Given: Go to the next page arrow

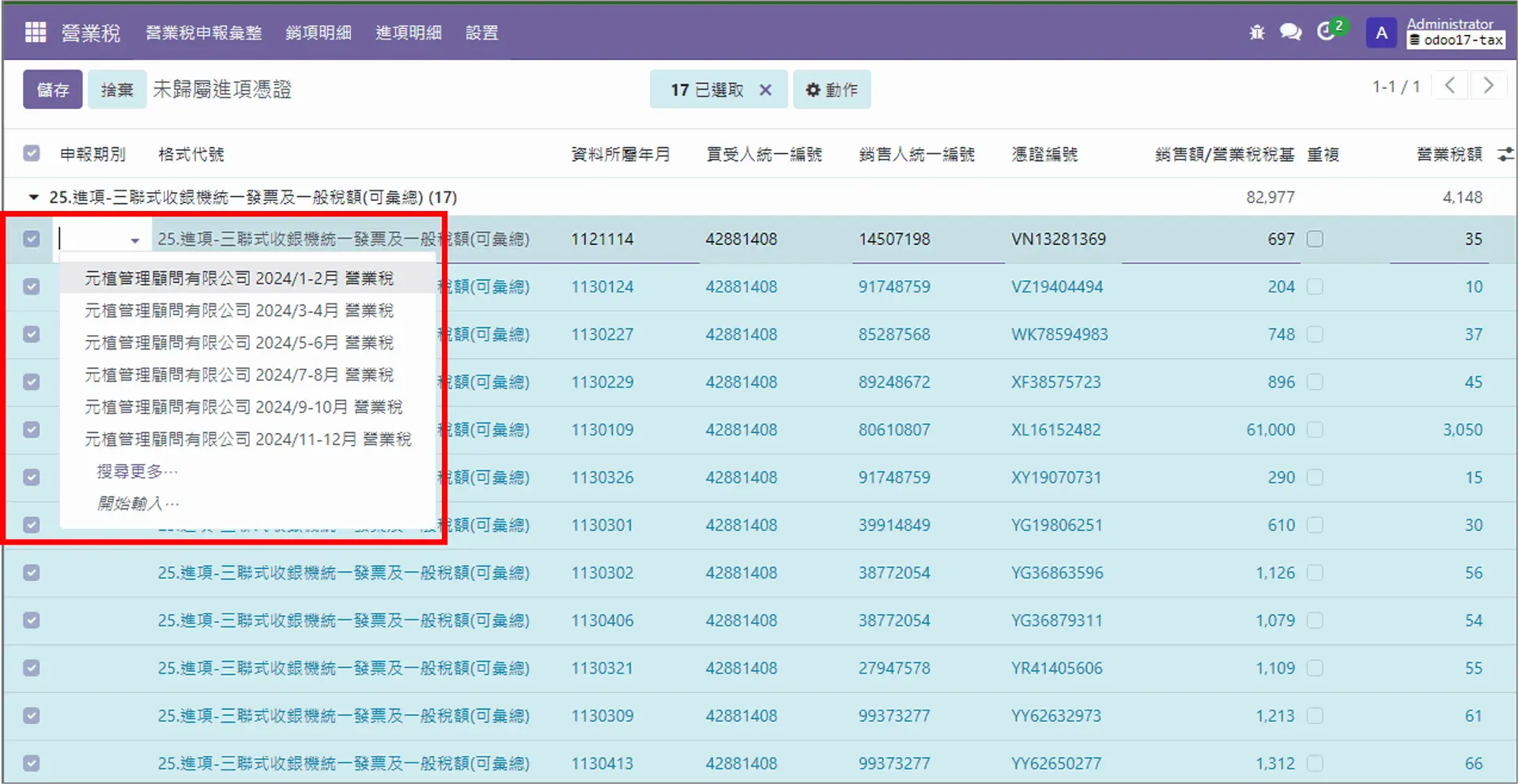Looking at the screenshot, I should (1488, 85).
